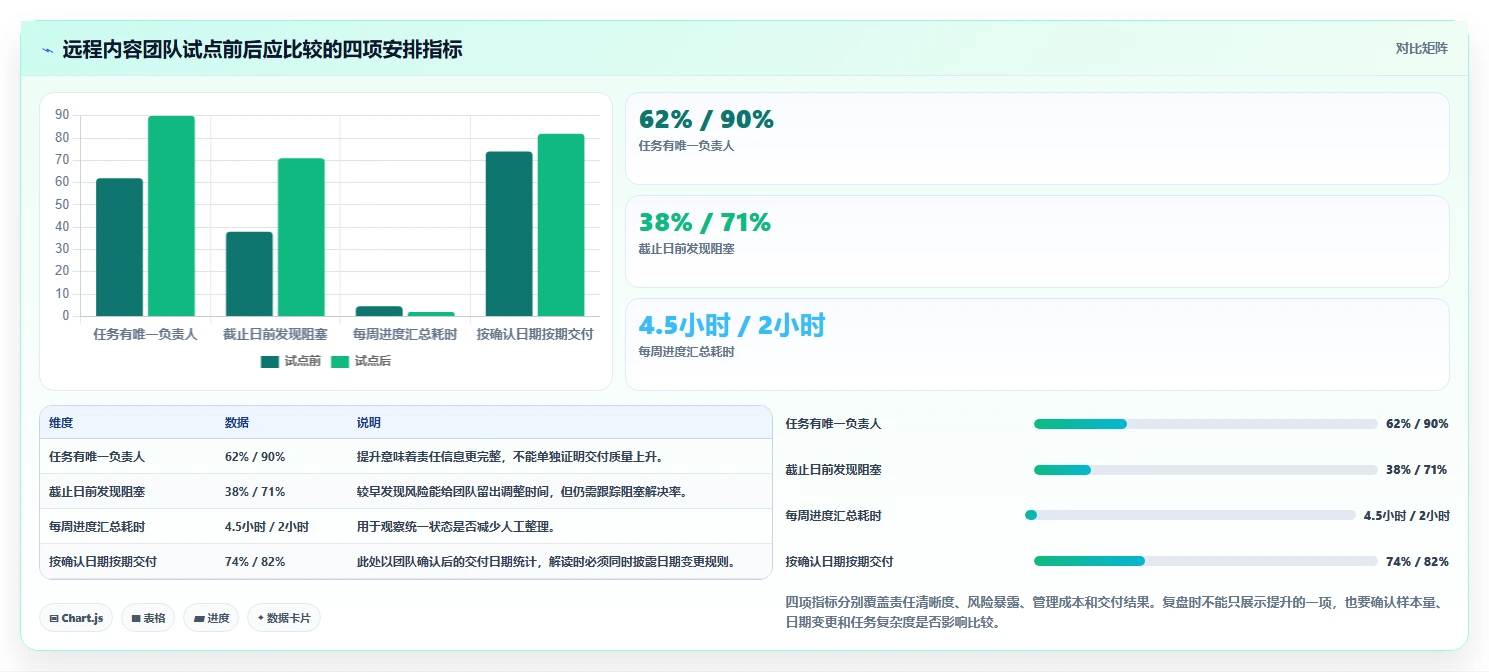Click the 试点后 bar for 任务有唯一负责人

pyautogui.click(x=171, y=216)
